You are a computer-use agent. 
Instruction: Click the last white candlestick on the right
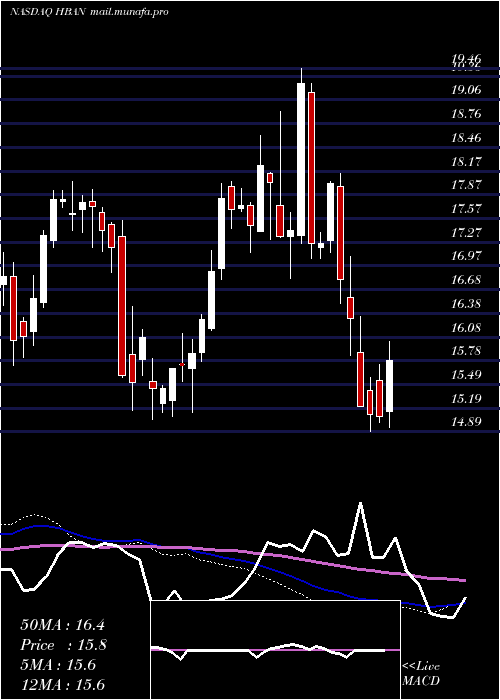pos(389,386)
